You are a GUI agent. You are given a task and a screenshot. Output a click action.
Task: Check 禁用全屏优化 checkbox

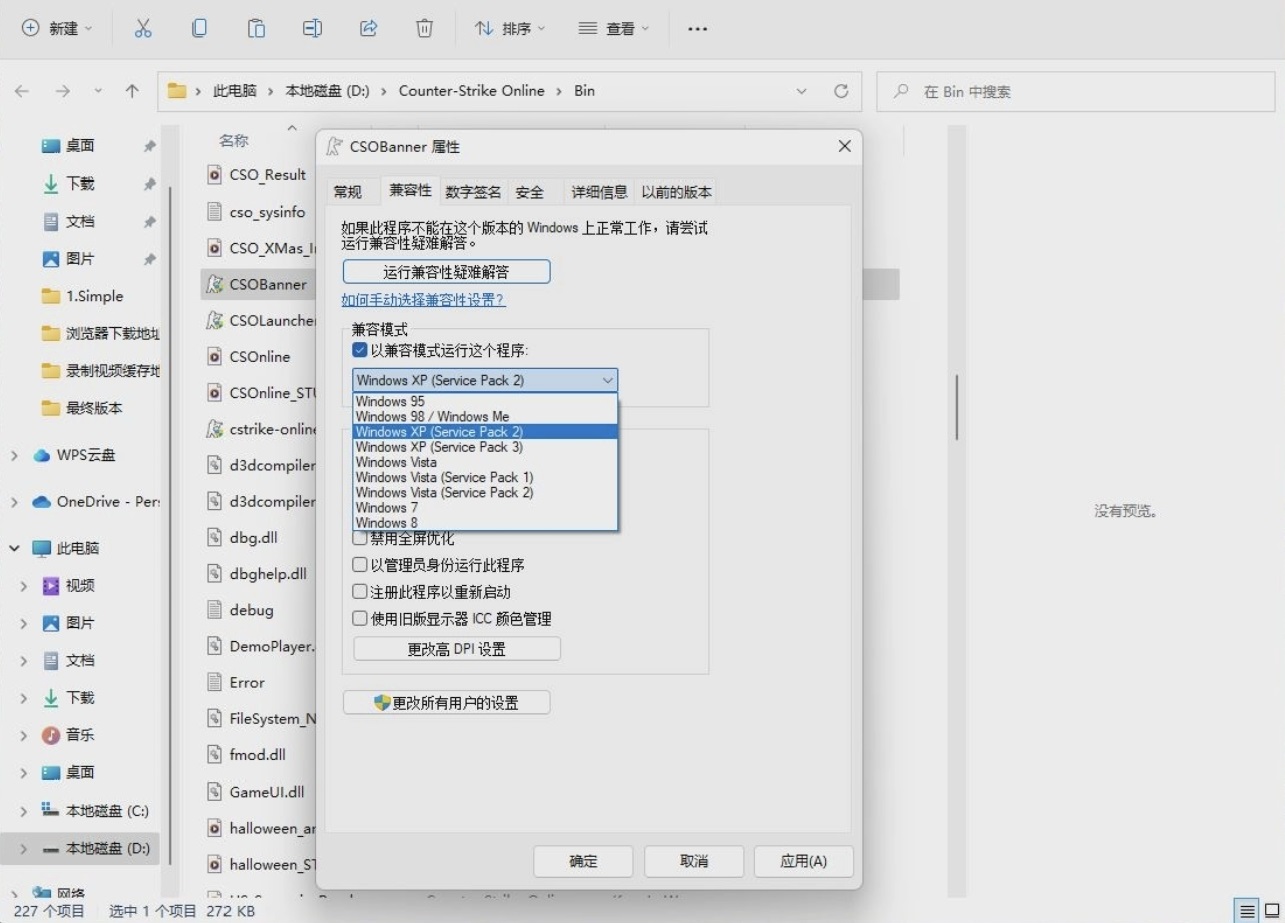point(360,539)
